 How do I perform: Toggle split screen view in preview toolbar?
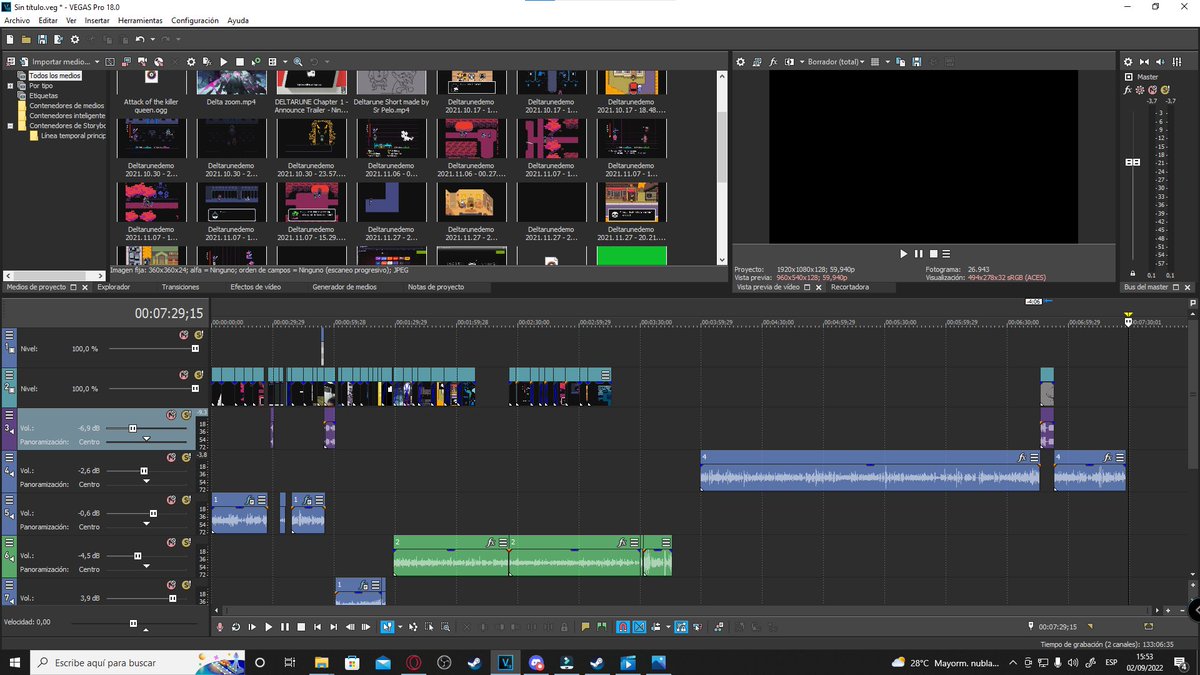789,62
